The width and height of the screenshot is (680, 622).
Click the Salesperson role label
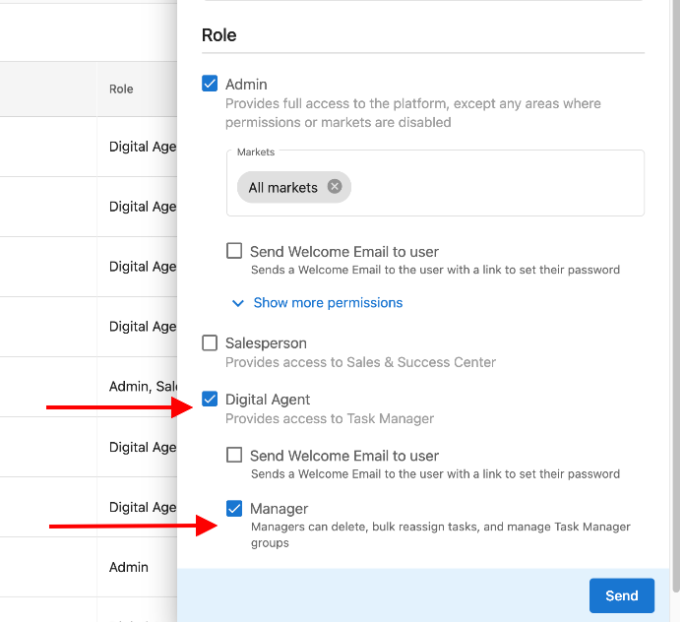(x=266, y=343)
